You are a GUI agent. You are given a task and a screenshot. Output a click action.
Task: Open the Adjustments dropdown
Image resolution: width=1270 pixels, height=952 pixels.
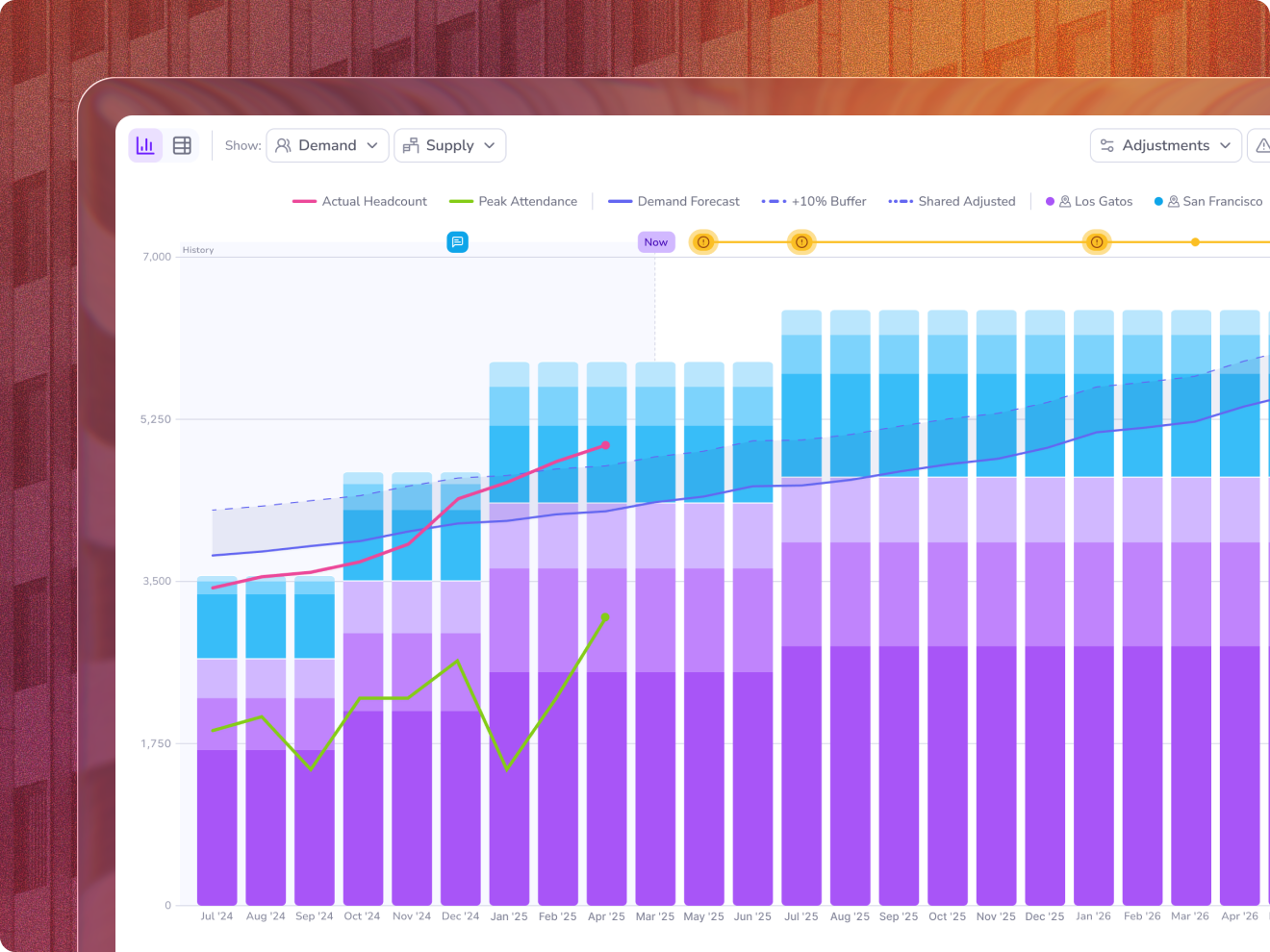(1165, 145)
